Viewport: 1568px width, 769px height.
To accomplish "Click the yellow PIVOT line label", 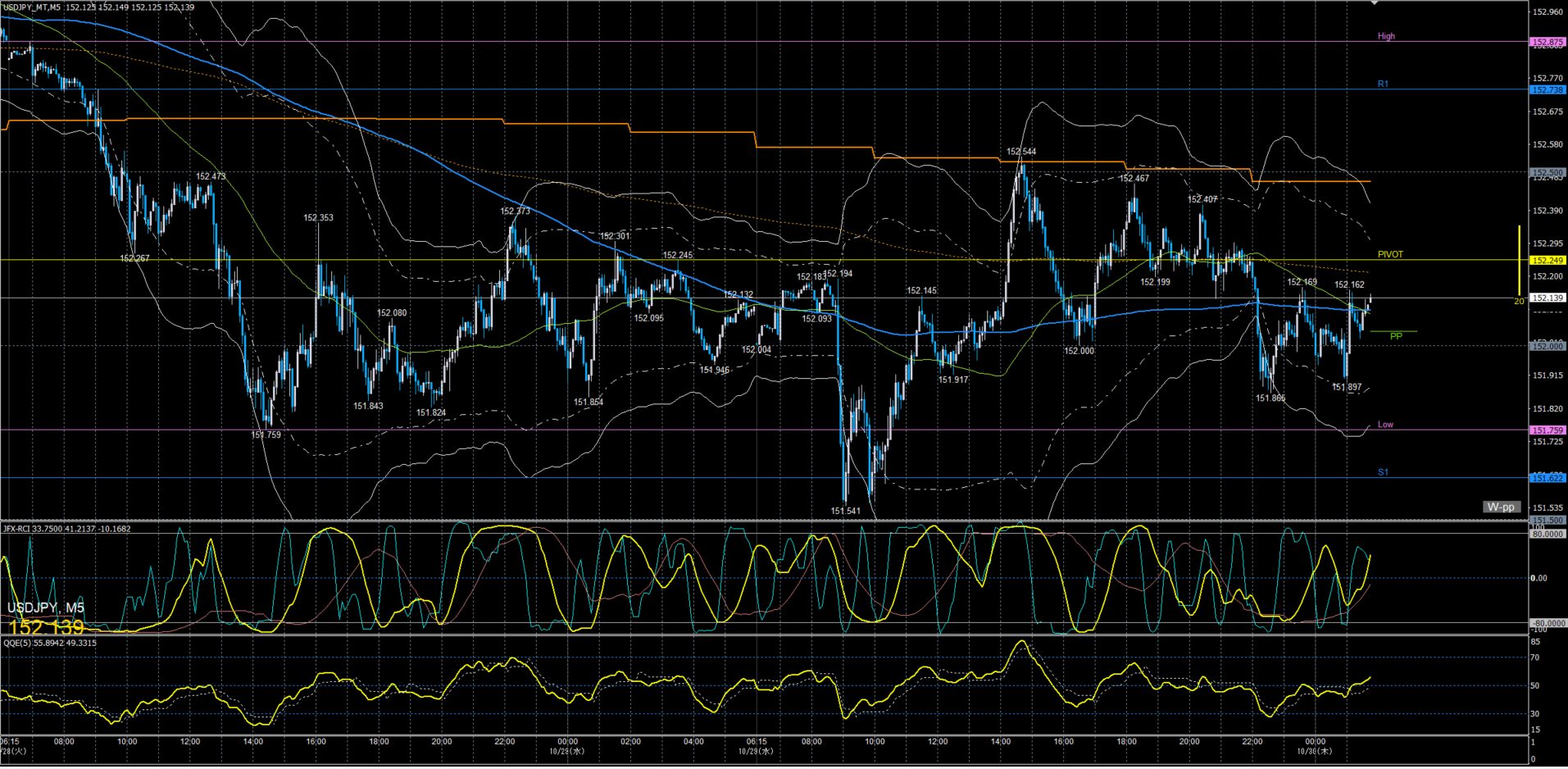I will pyautogui.click(x=1390, y=254).
